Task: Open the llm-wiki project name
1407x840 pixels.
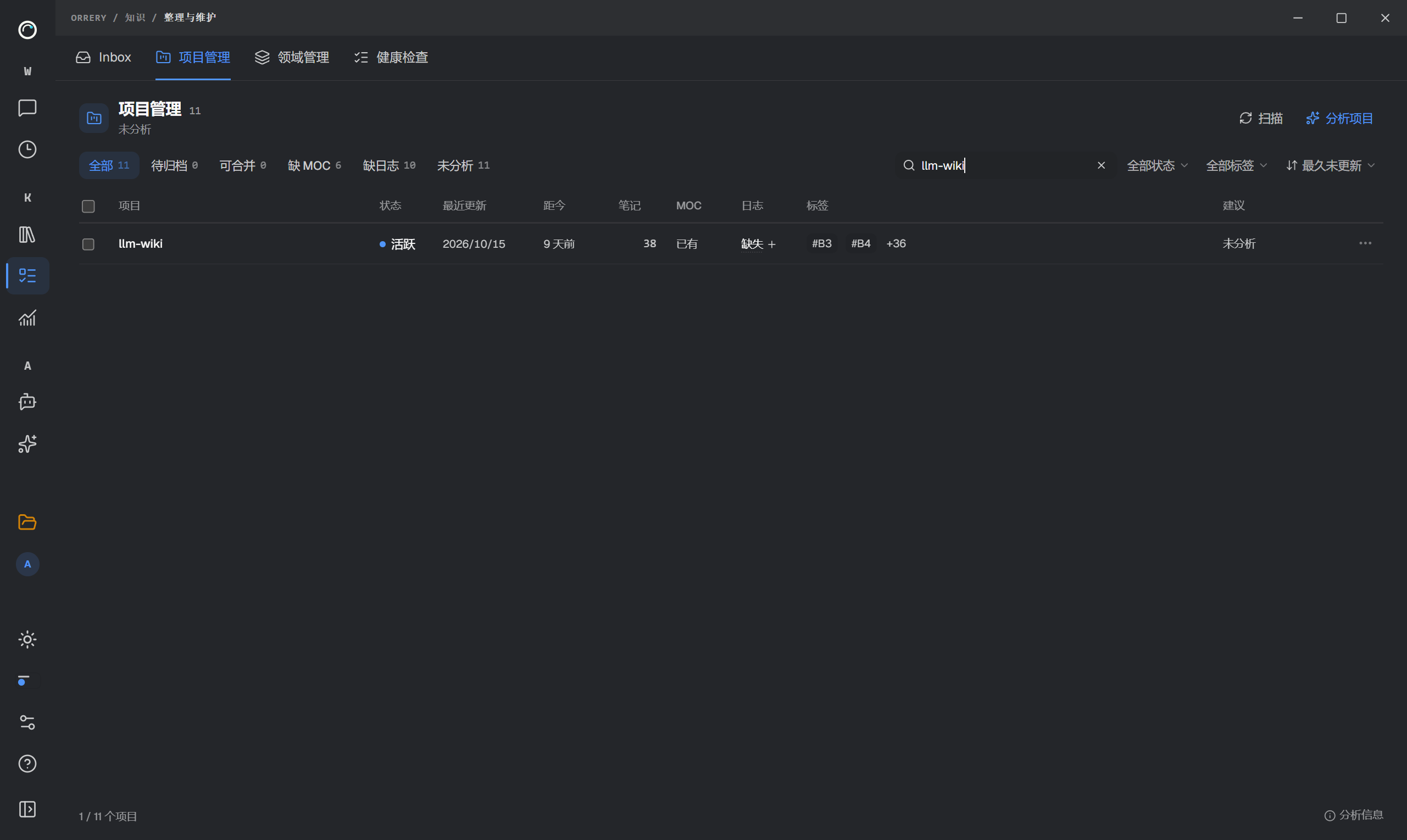Action: (140, 243)
